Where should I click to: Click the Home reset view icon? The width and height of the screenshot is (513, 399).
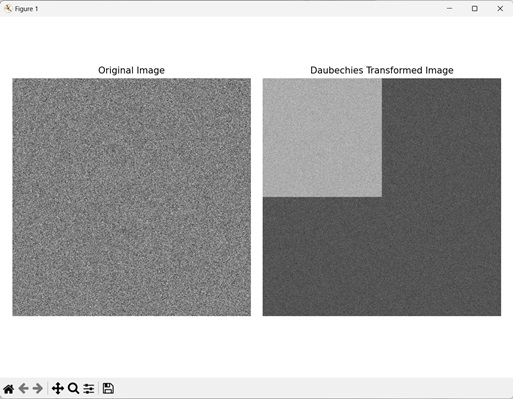click(9, 389)
